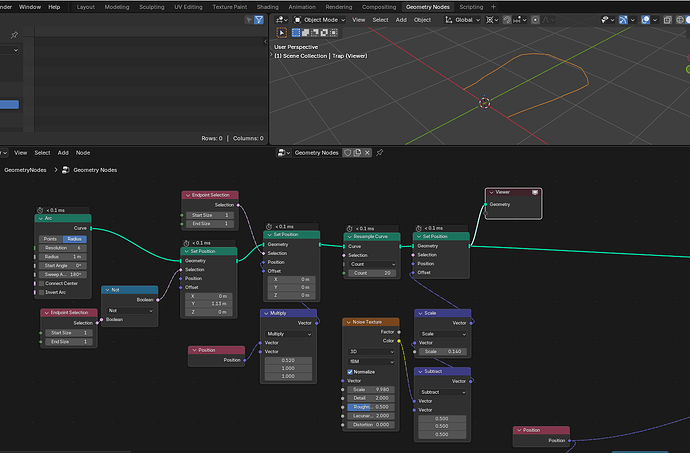Switch to Layout workspace tab
The image size is (690, 453).
85,7
